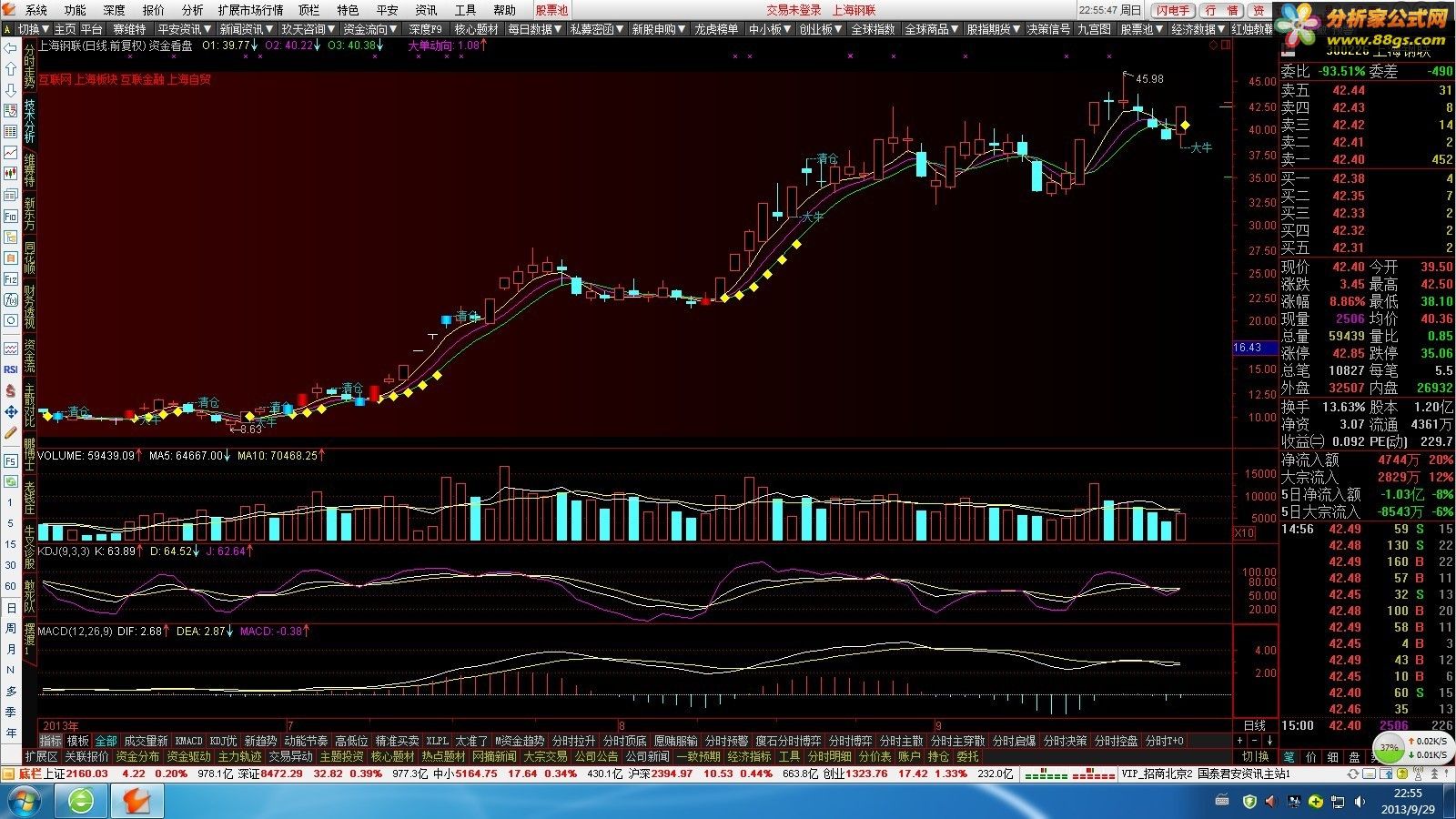
Task: Click the 主页 toolbar button
Action: [66, 29]
